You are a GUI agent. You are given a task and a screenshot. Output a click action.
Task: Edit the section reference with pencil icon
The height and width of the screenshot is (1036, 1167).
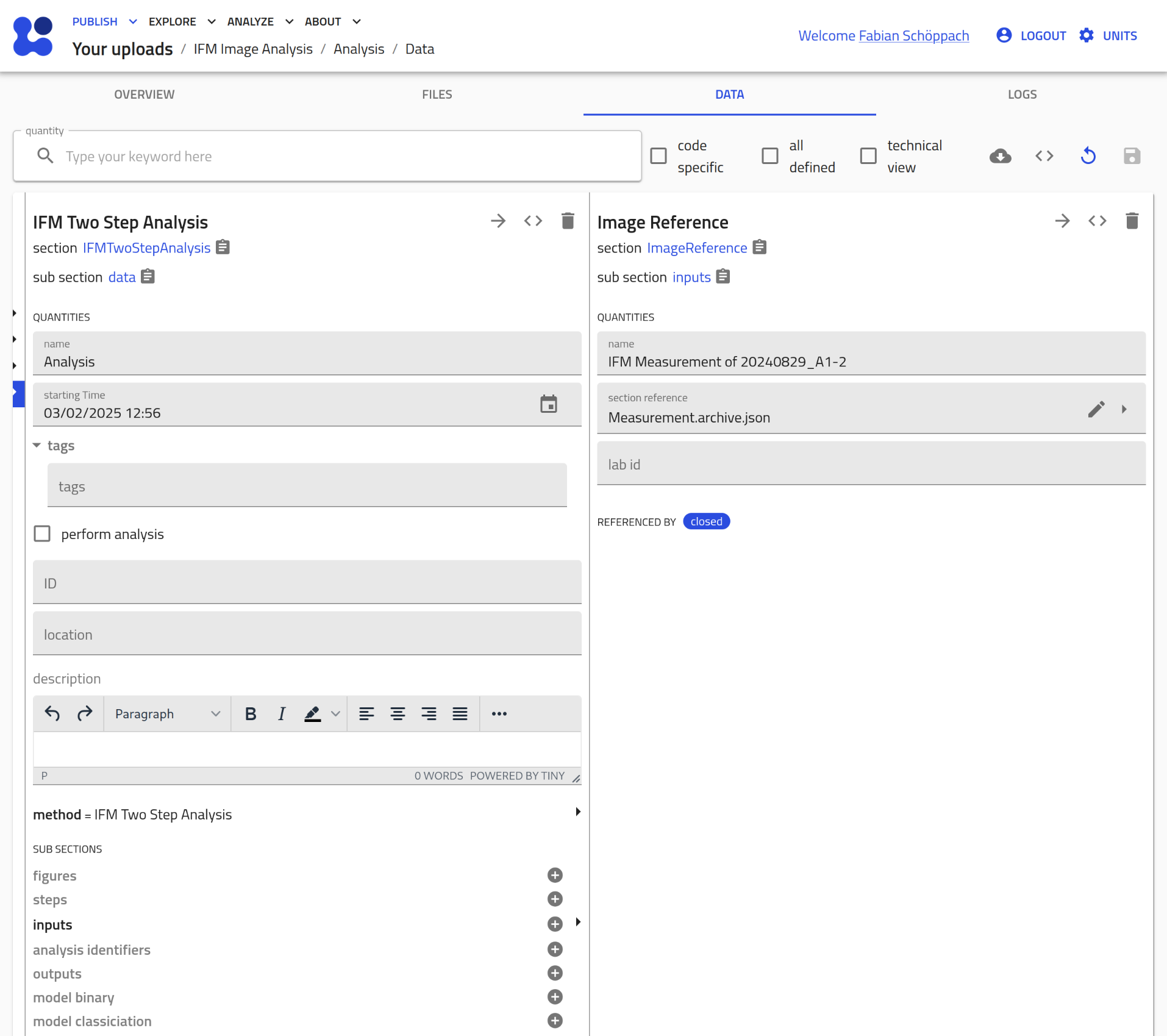click(1096, 409)
